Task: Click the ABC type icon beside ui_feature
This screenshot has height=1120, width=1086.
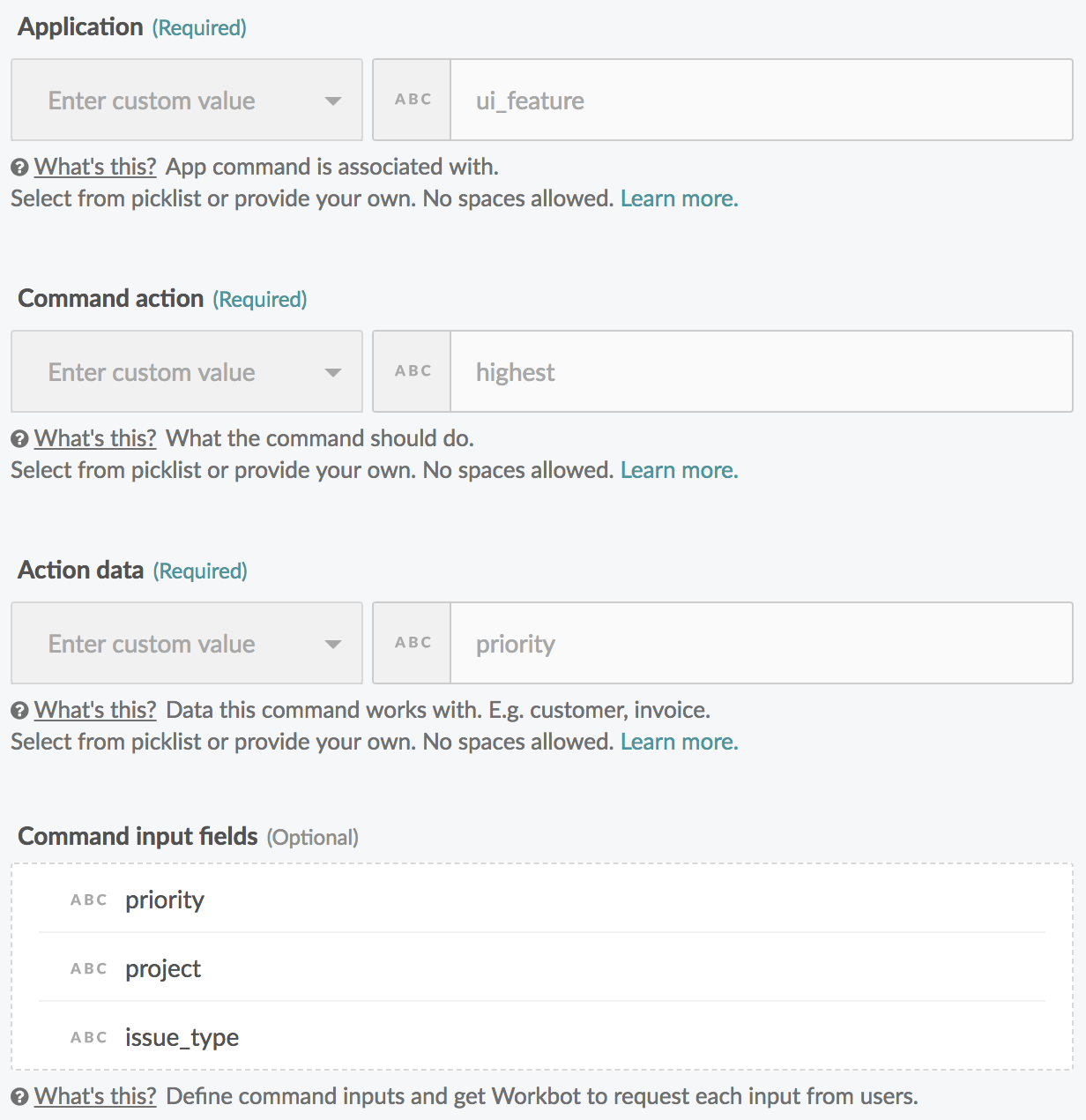Action: tap(413, 100)
